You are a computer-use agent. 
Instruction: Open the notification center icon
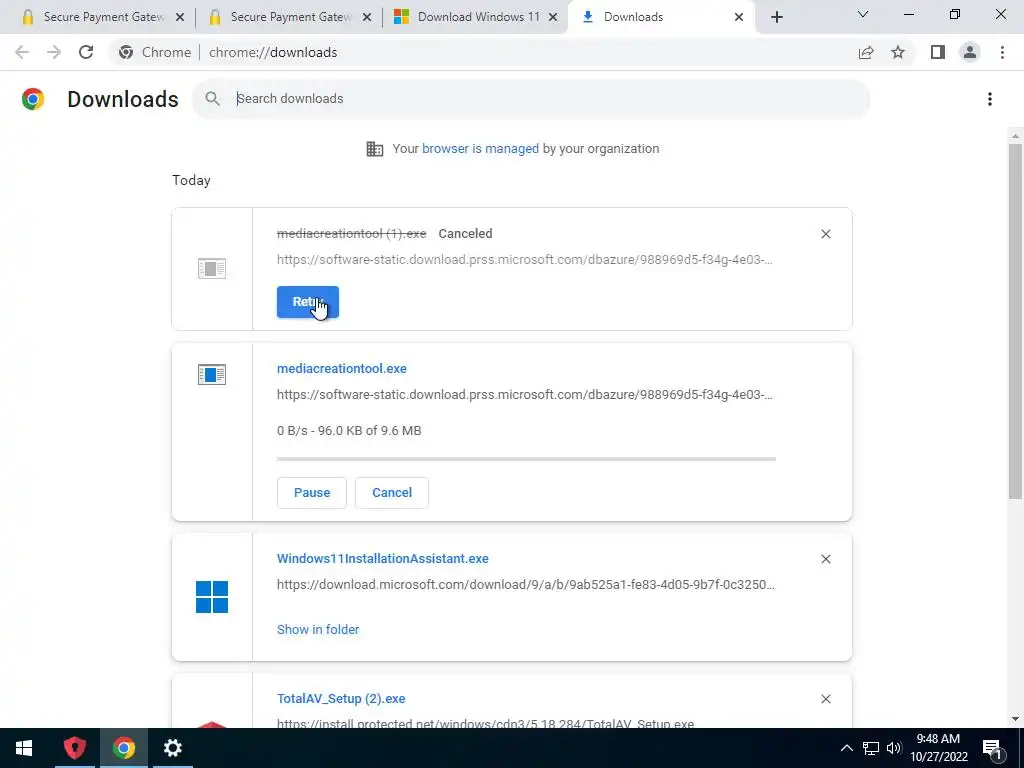click(x=992, y=748)
